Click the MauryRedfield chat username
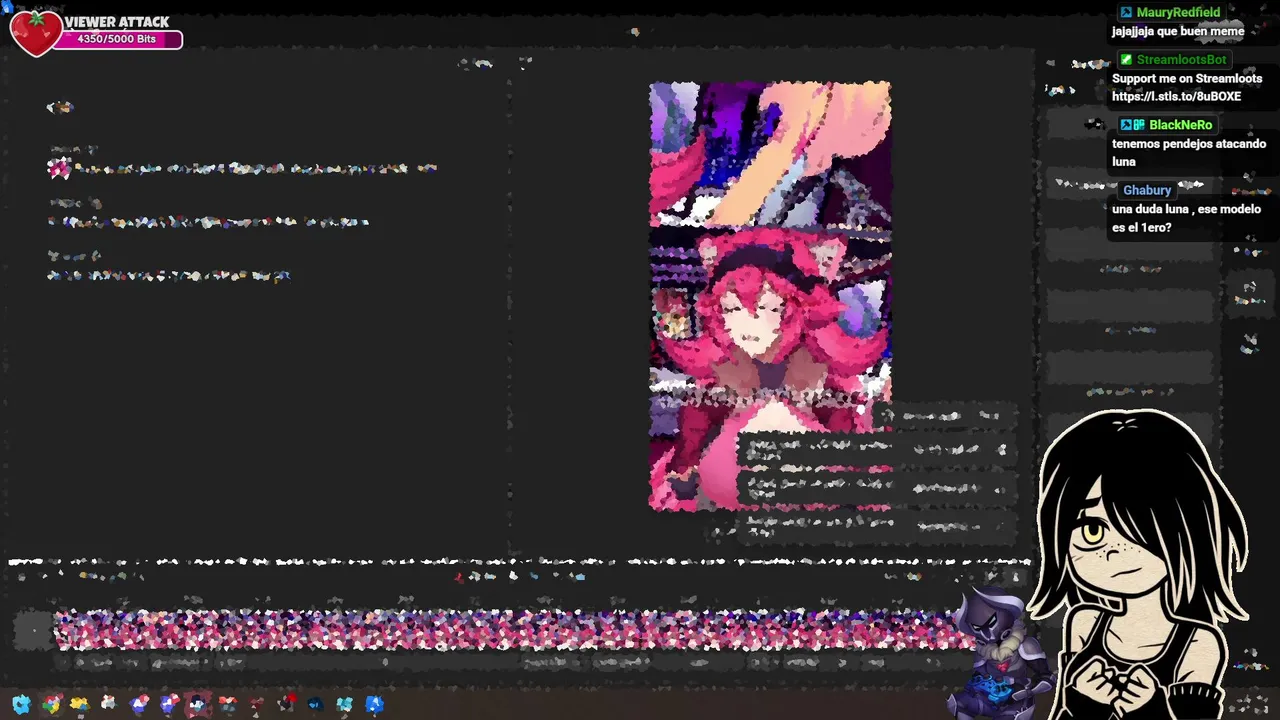 coord(1178,12)
